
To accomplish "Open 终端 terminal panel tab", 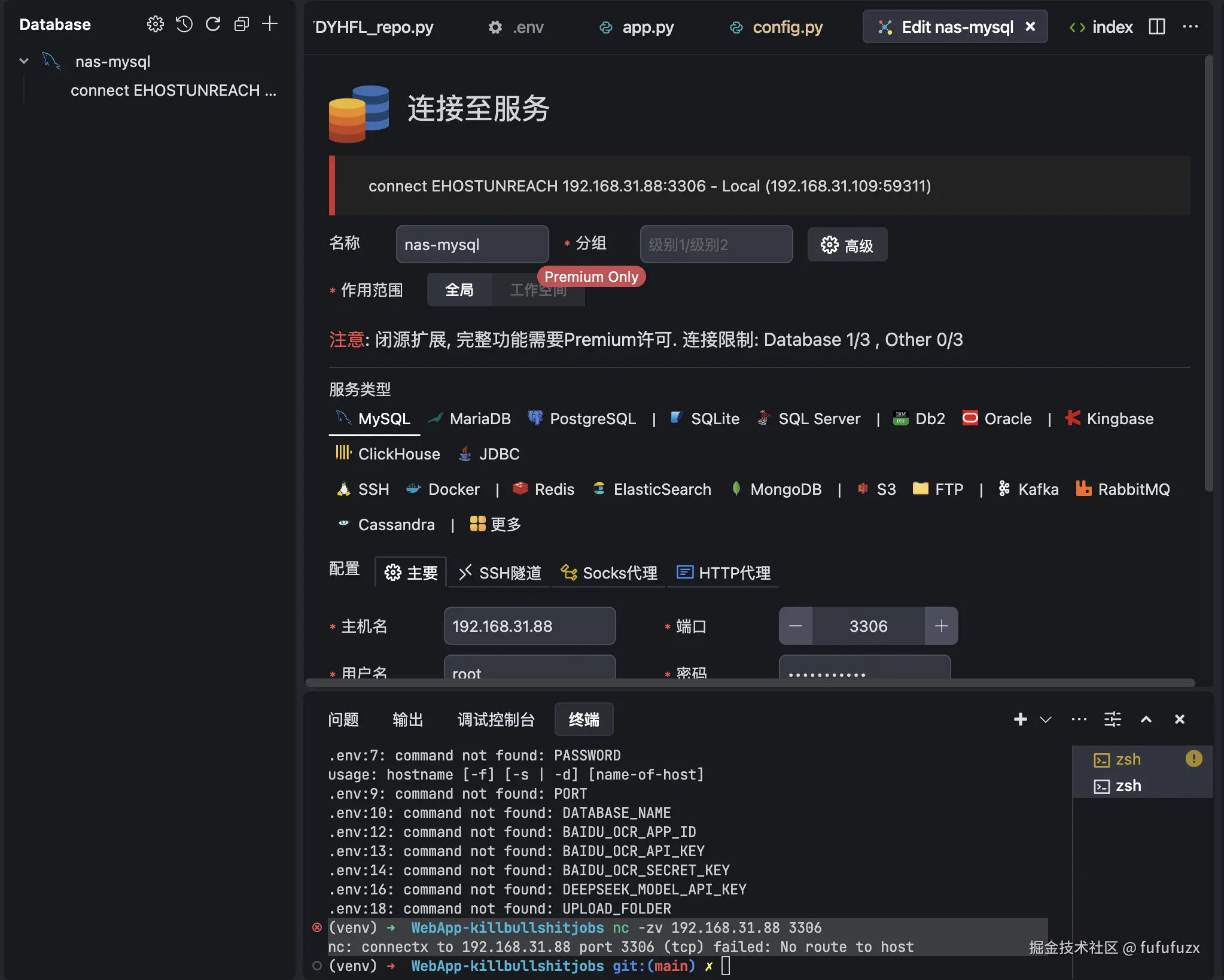I will (x=584, y=719).
